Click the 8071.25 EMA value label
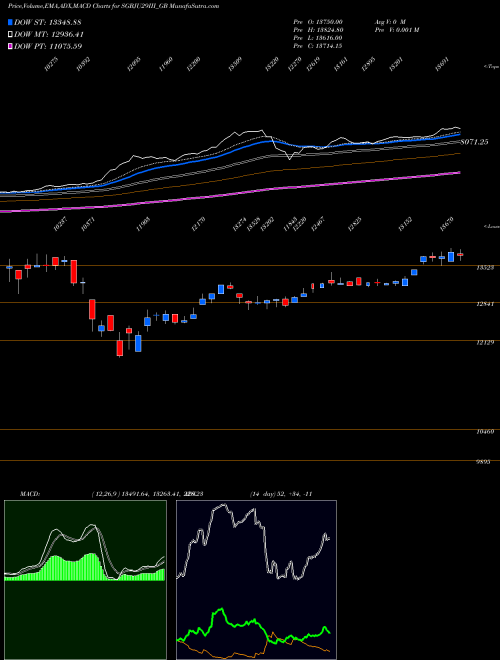500x660 pixels. 474,142
